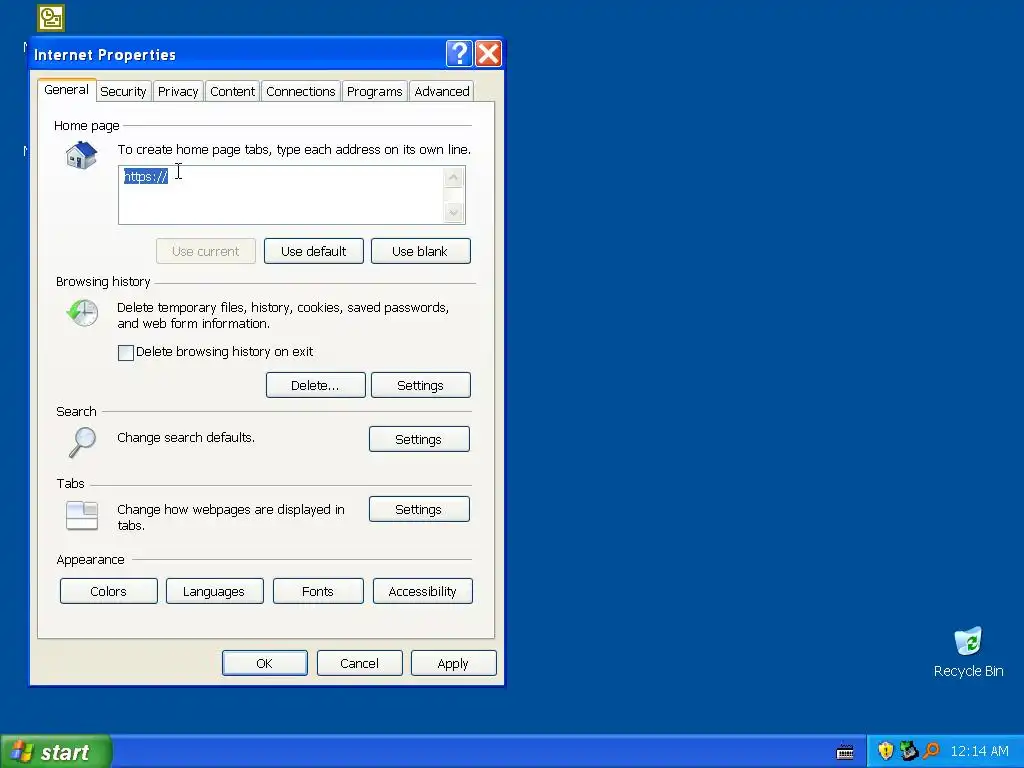This screenshot has height=768, width=1024.
Task: Click the Use default button
Action: pyautogui.click(x=313, y=251)
